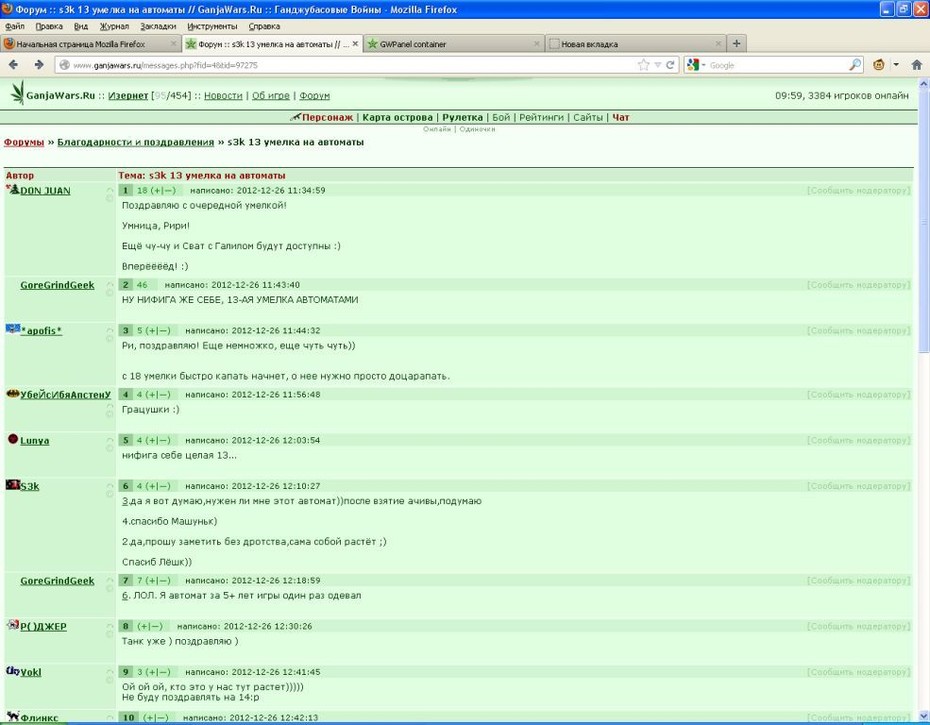The image size is (930, 725).
Task: Open a new tab with the plus button
Action: pyautogui.click(x=736, y=43)
